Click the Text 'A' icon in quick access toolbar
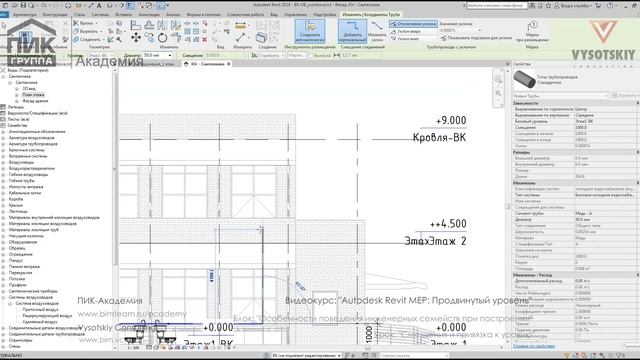The height and width of the screenshot is (360, 640). [99, 5]
